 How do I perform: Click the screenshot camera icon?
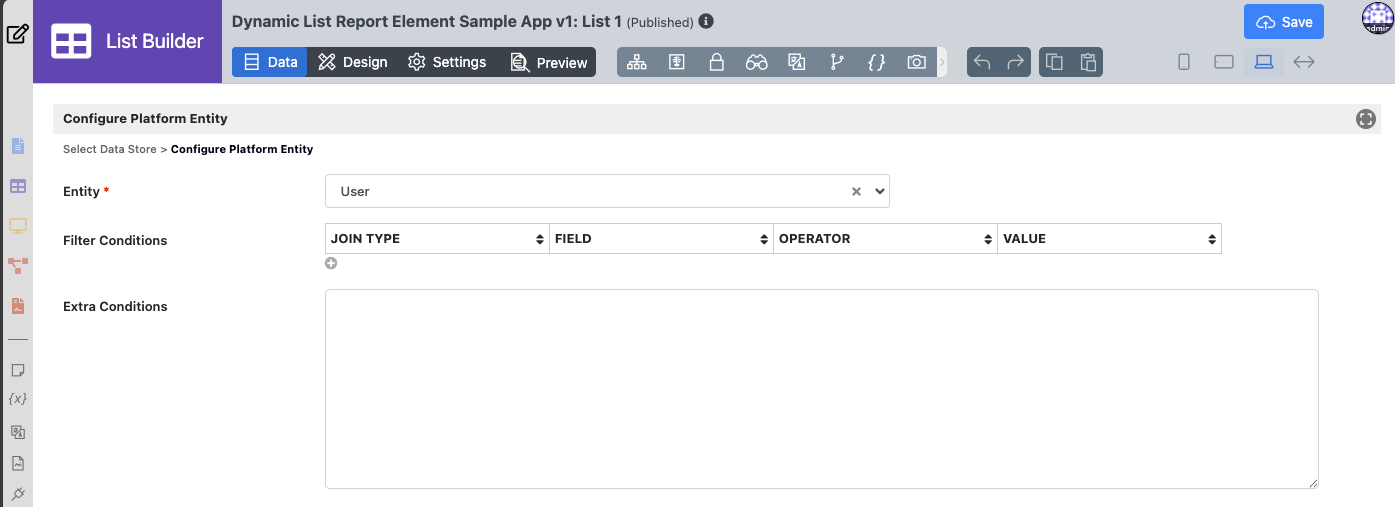[x=916, y=62]
